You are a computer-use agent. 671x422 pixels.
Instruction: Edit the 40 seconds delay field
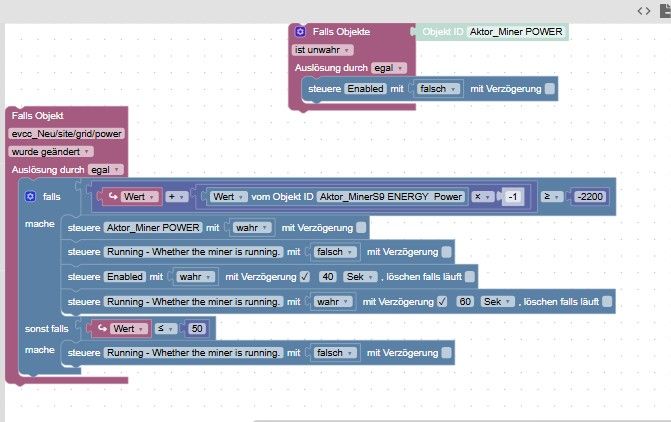[328, 276]
